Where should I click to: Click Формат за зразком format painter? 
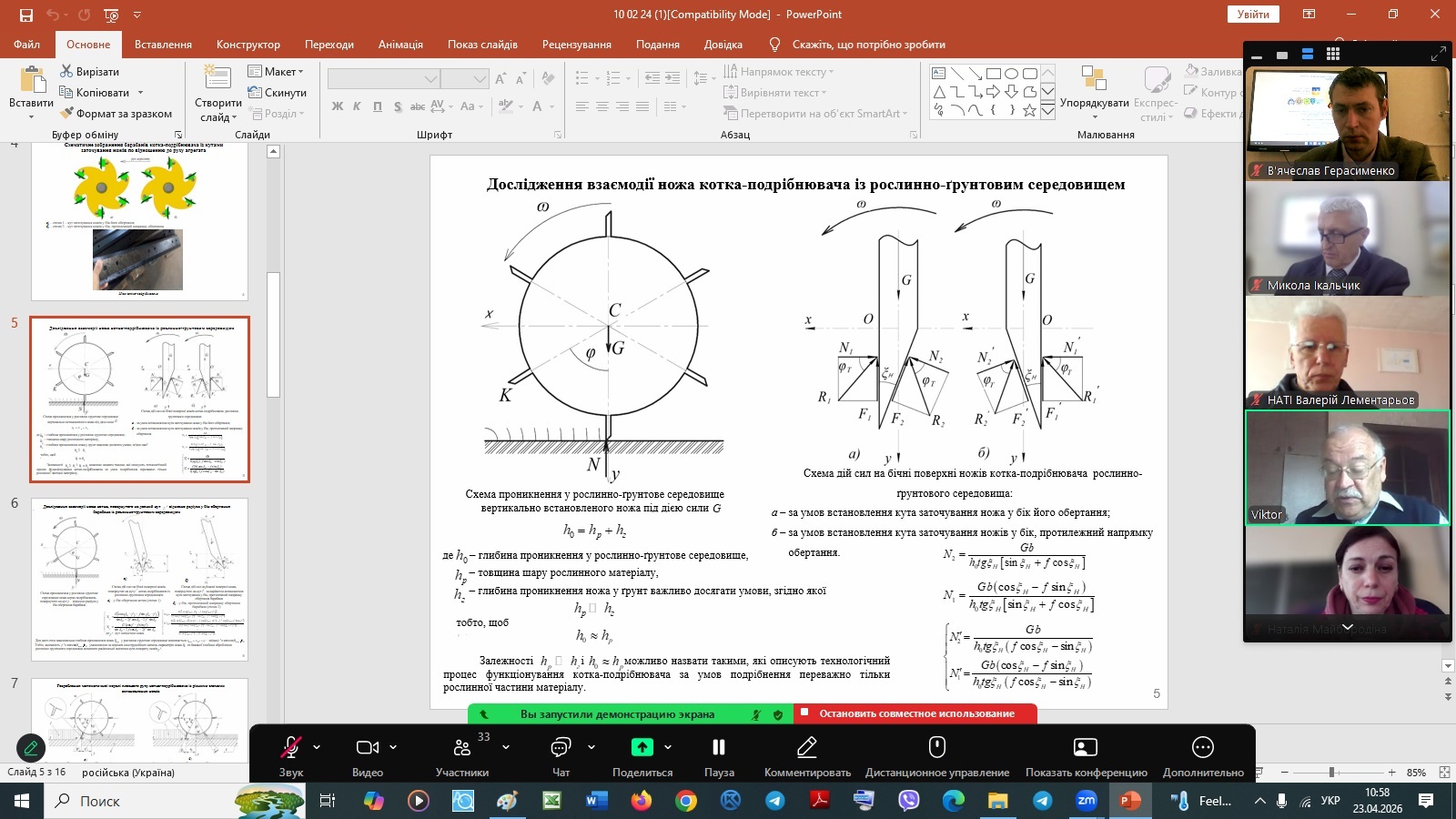pos(116,114)
